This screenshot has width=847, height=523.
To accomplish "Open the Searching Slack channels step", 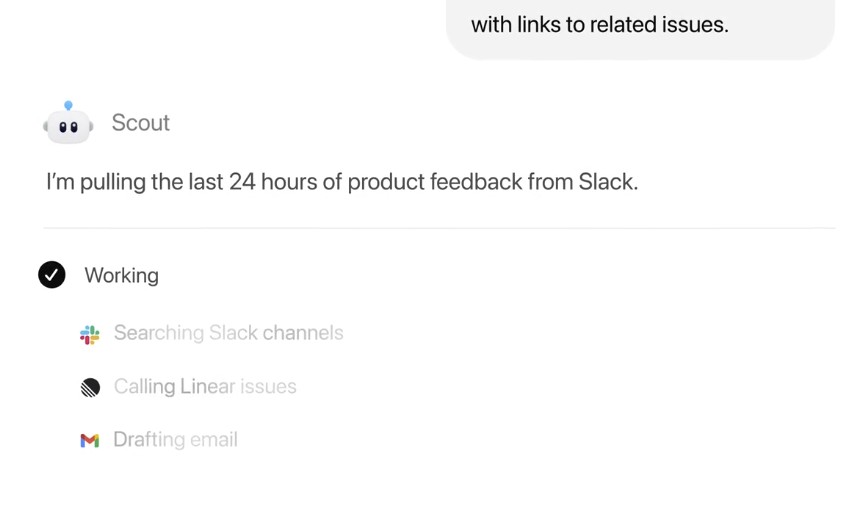I will (x=228, y=333).
